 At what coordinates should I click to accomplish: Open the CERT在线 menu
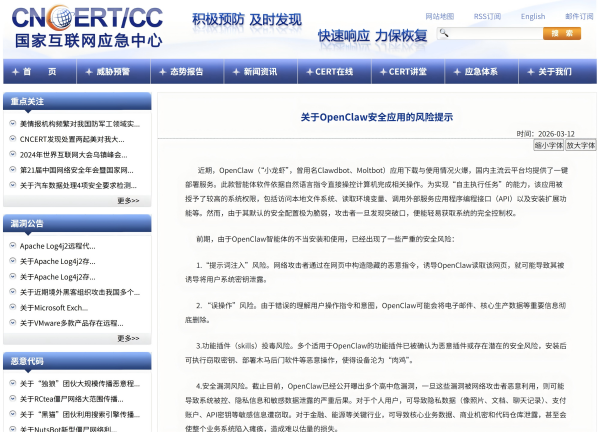(x=334, y=72)
